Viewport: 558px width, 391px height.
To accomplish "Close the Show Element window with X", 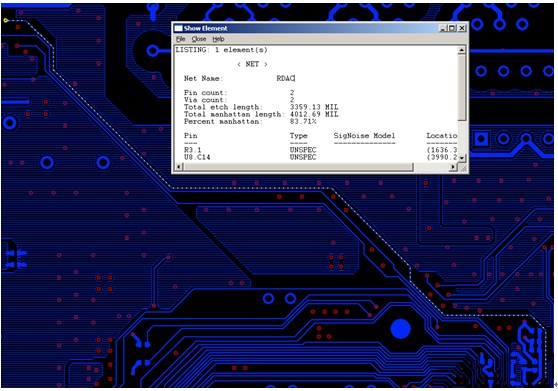I will coord(462,28).
